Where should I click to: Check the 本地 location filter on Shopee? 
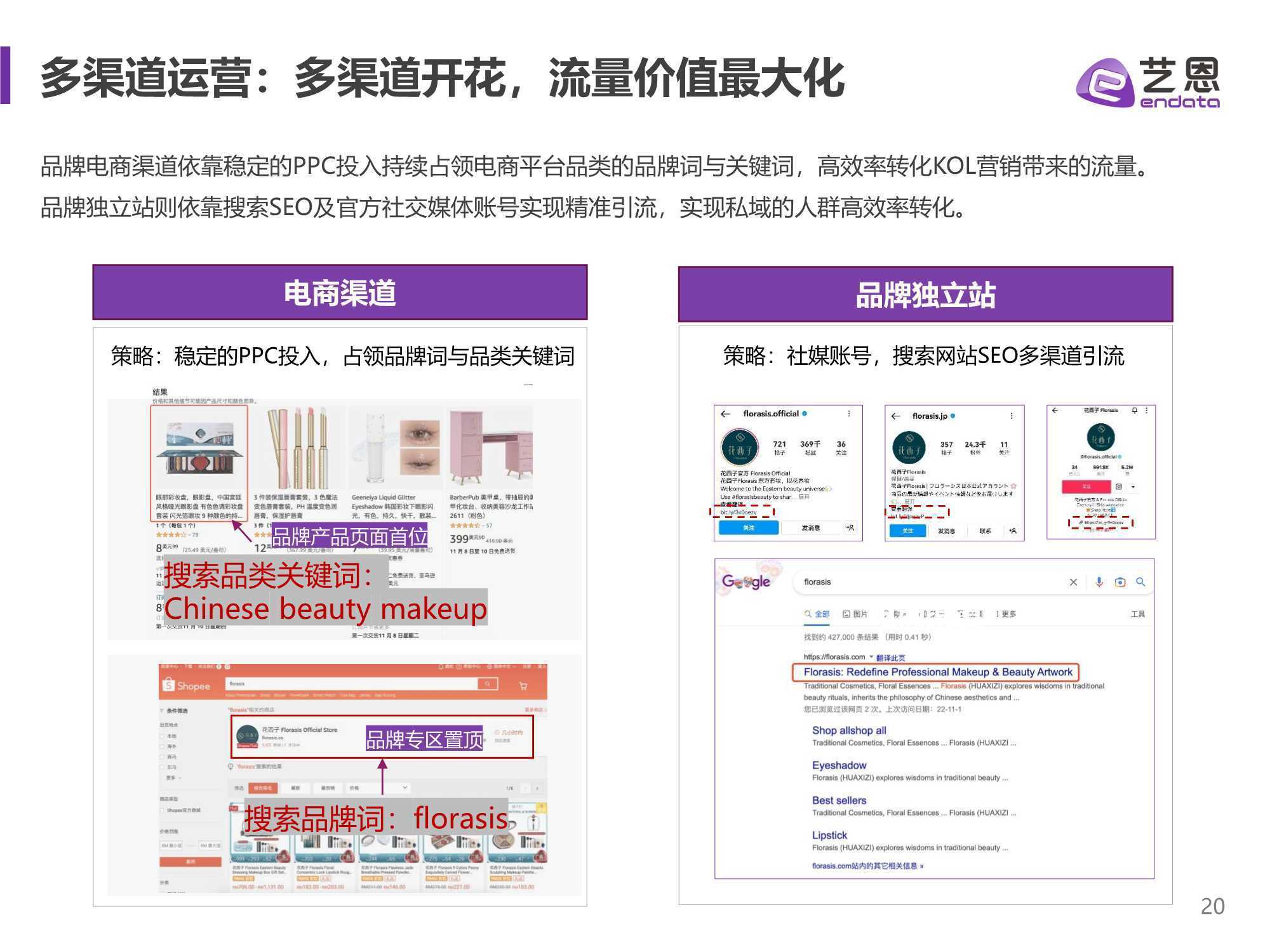click(162, 736)
